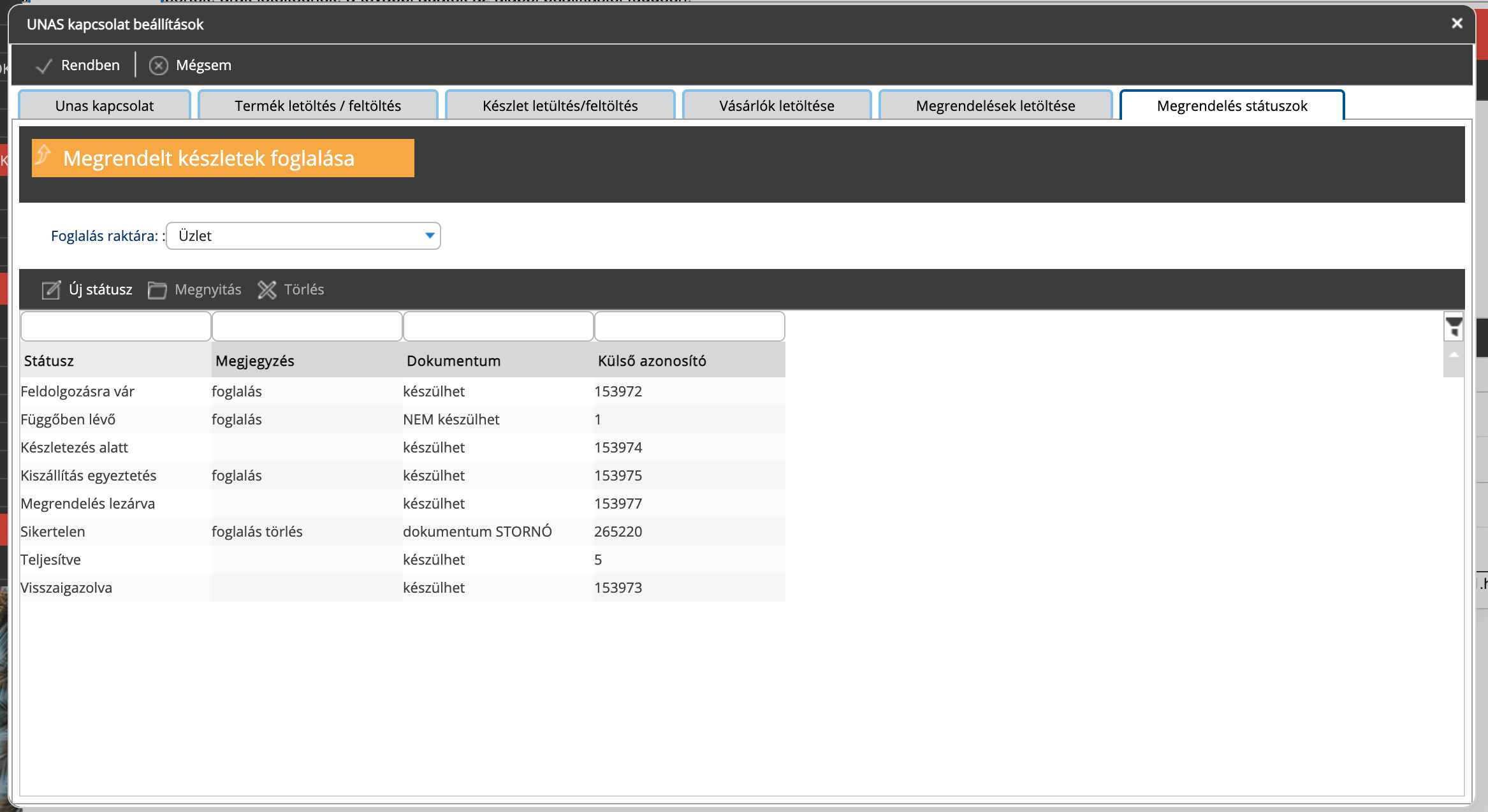
Task: Click the filter funnel icon
Action: pos(1454,326)
